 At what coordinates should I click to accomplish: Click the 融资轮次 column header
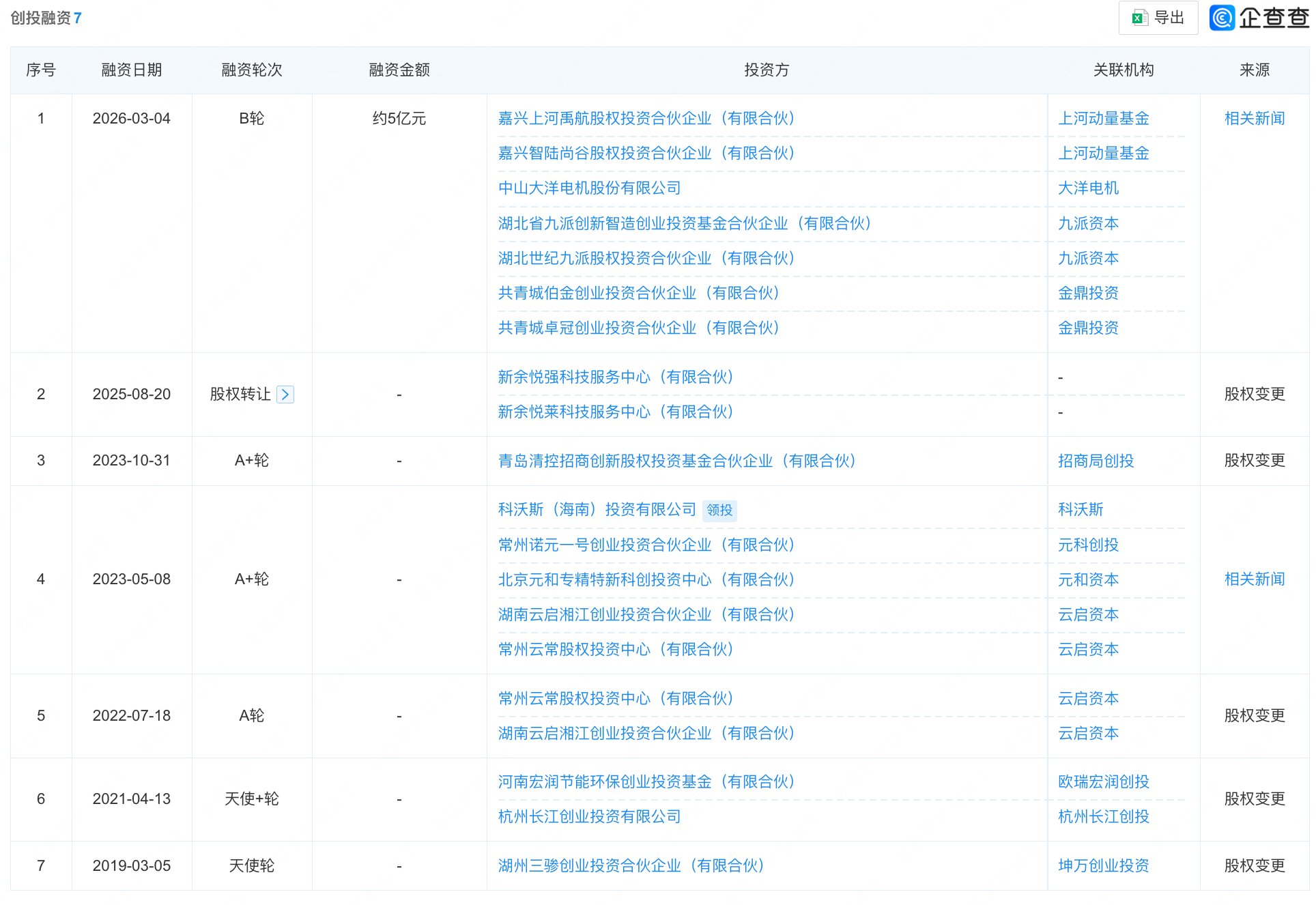click(x=252, y=70)
